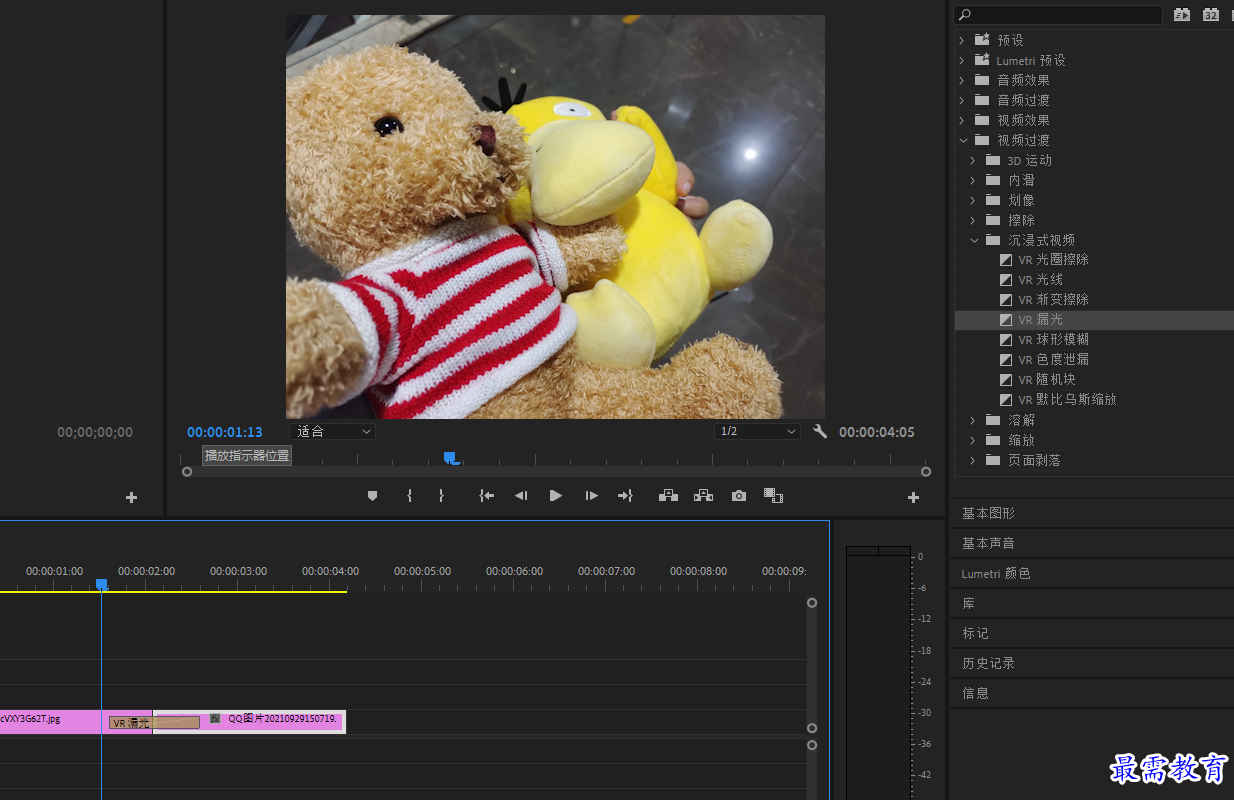This screenshot has width=1234, height=800.
Task: Click the timeline vertical scrollbar top handle
Action: tap(812, 603)
